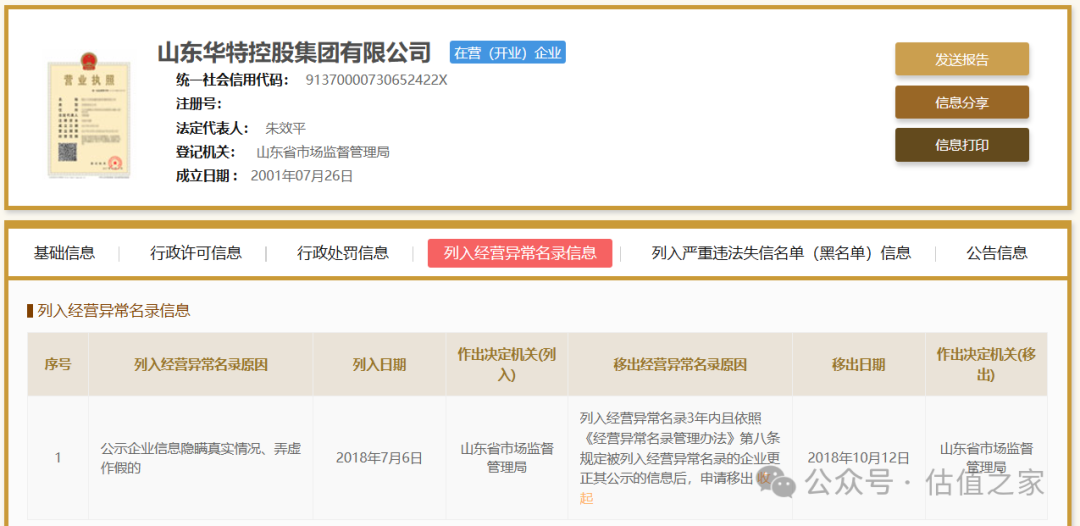1080x526 pixels.
Task: Click 山东省市场监督管理局 in the 列入 authority cell
Action: pyautogui.click(x=507, y=458)
